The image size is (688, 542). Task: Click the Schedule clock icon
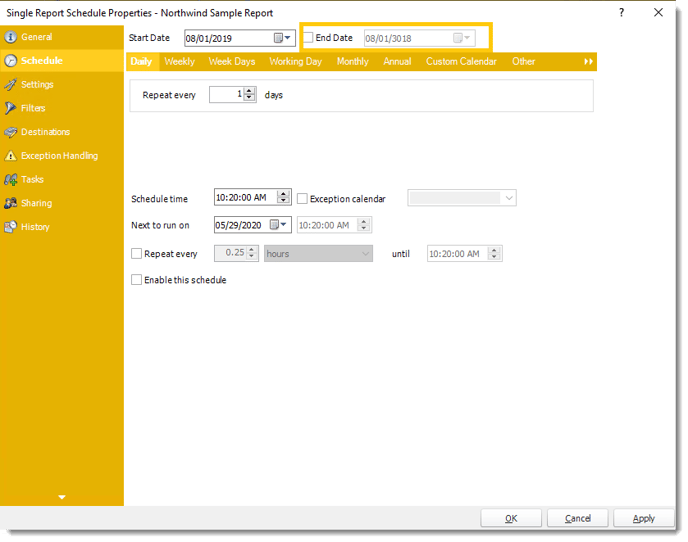11,61
